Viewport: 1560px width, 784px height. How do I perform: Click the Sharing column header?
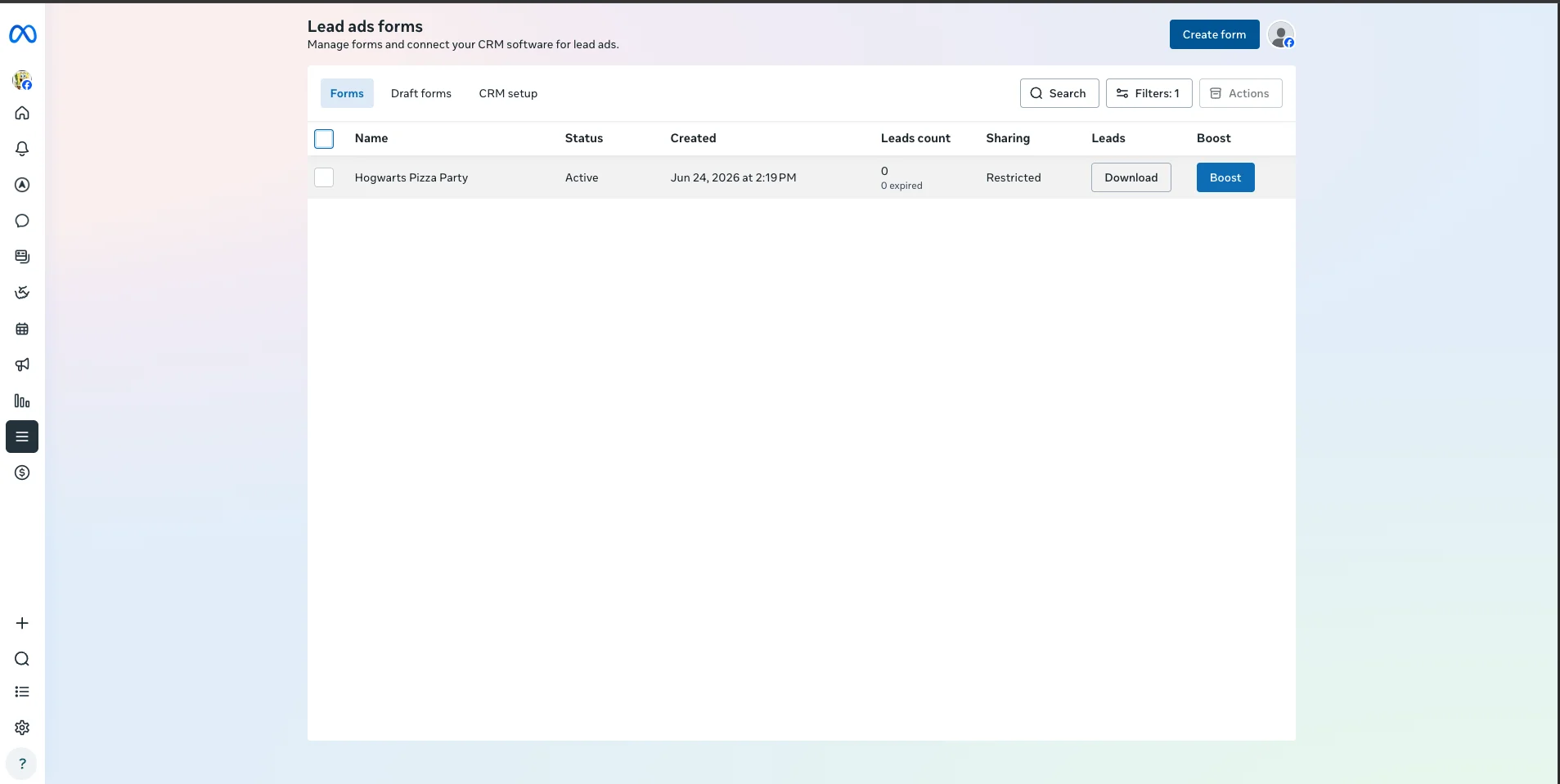[x=1008, y=138]
